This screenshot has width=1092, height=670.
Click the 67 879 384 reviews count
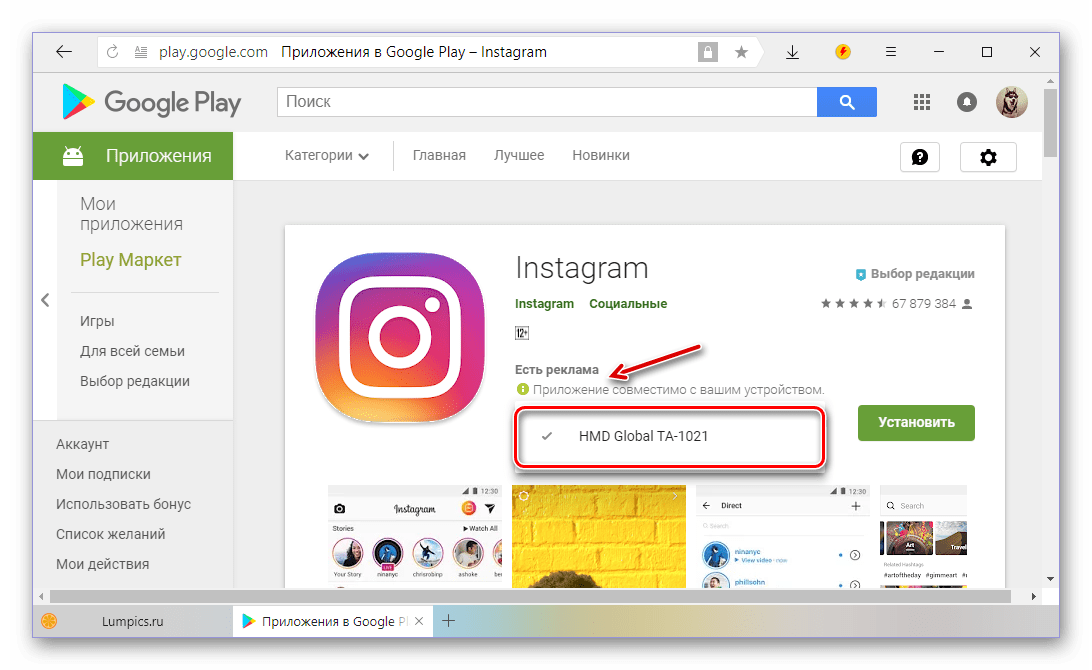[923, 304]
